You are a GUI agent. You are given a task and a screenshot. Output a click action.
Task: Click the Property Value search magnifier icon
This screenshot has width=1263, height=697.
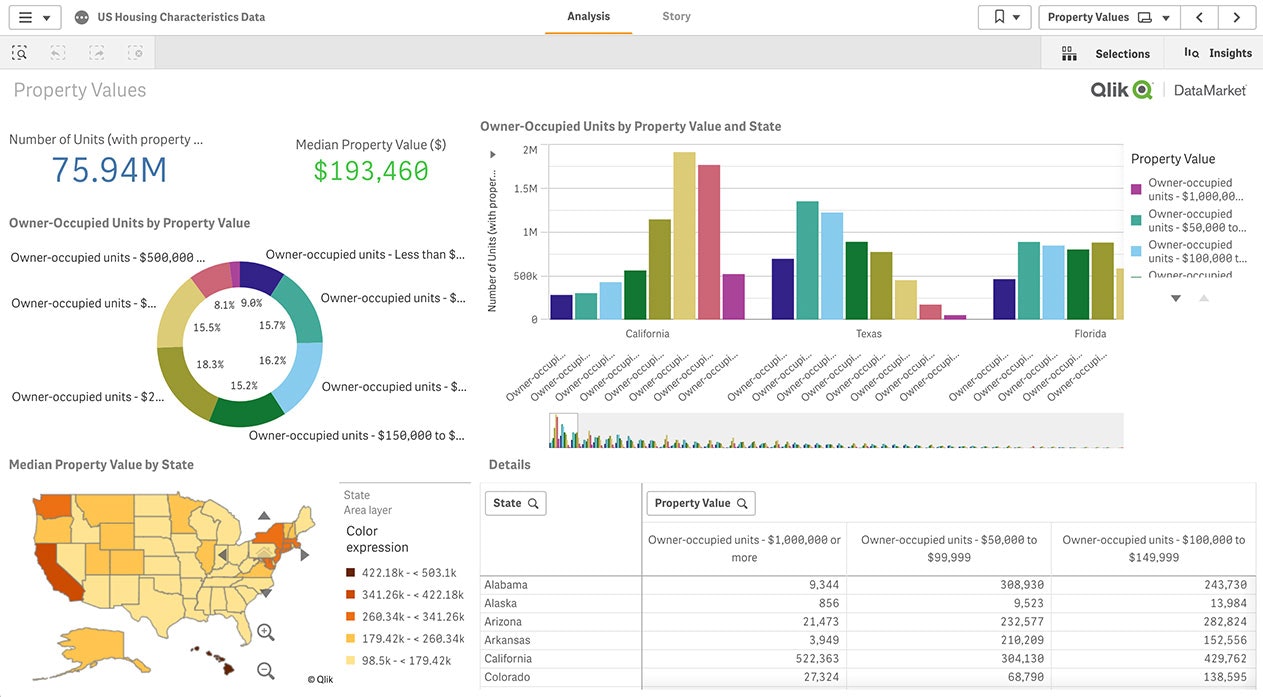[742, 503]
